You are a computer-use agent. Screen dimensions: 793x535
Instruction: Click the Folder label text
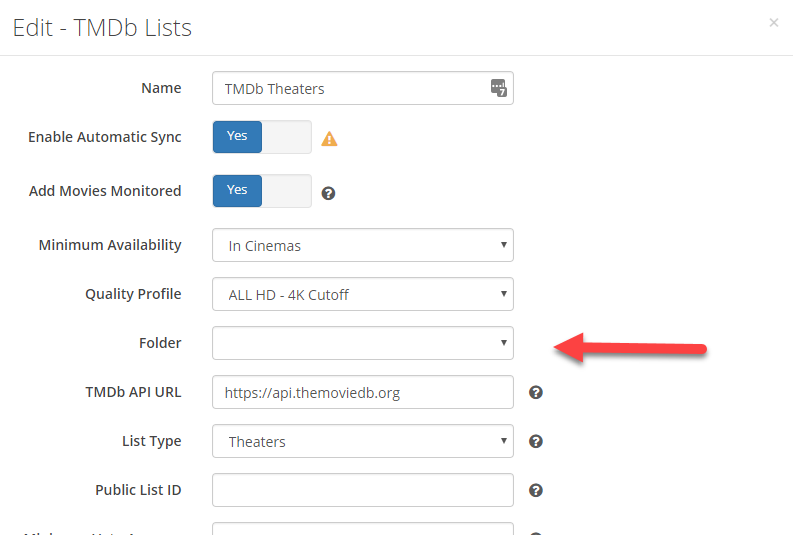160,343
